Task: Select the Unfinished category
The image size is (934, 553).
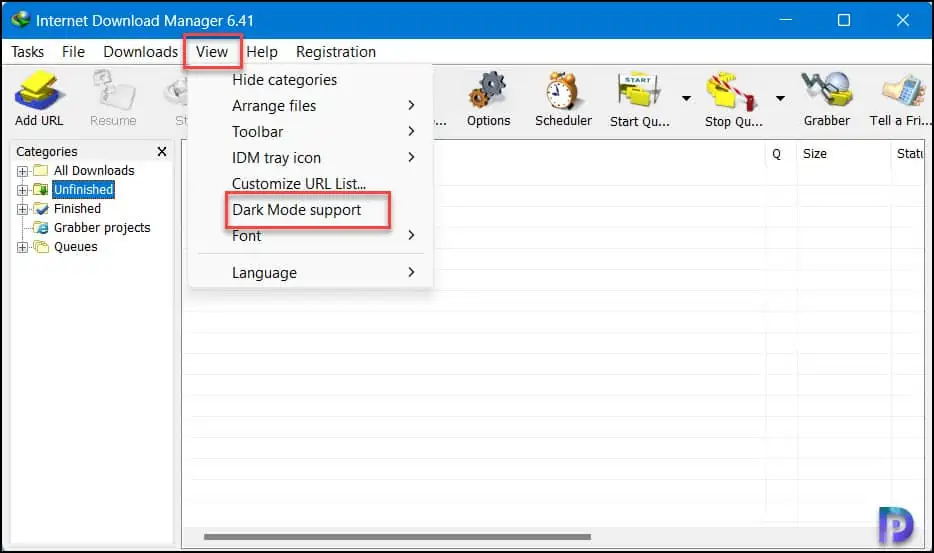Action: [x=83, y=189]
